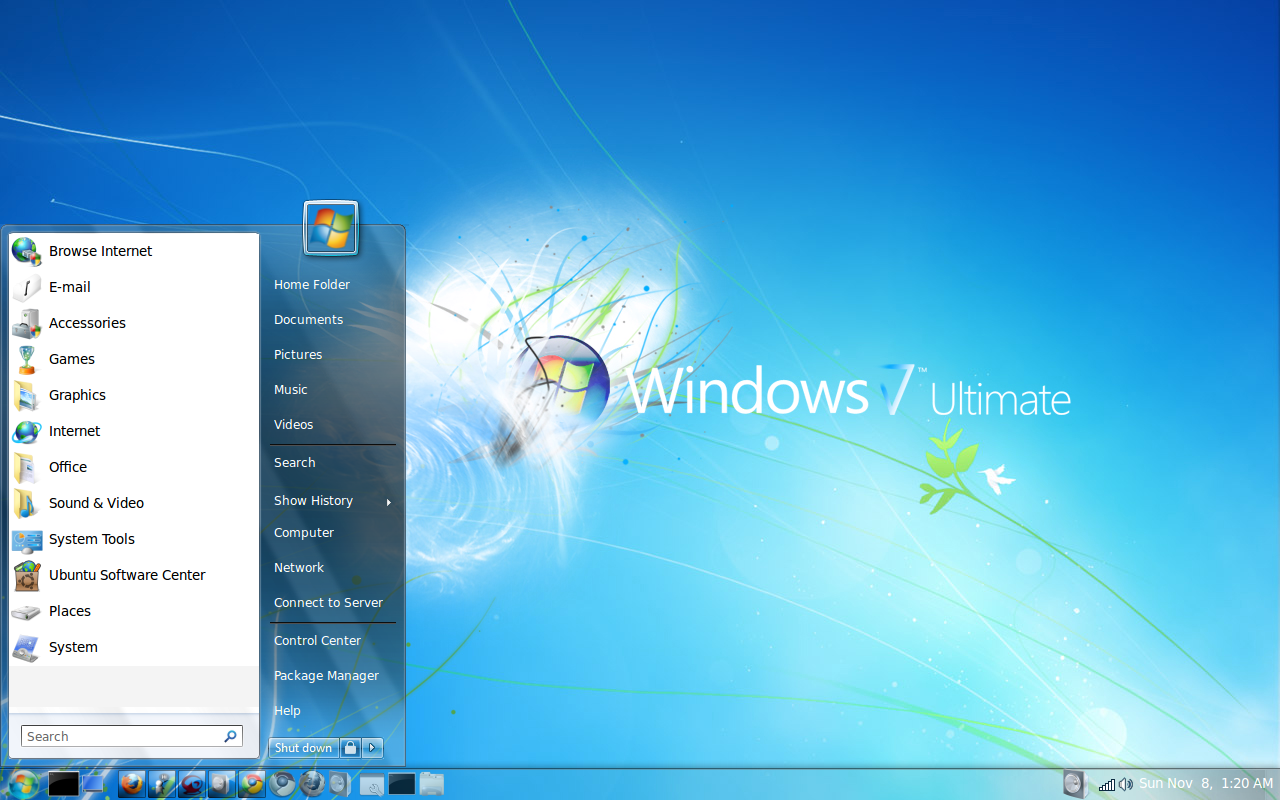Viewport: 1280px width, 800px height.
Task: Open Google Chrome from the taskbar
Action: pos(251,784)
